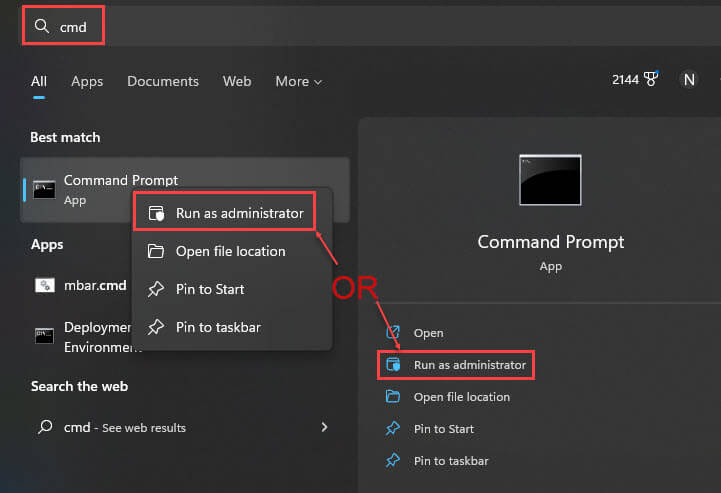Click the pin icon beside Pin to taskbar in right panel
Screen dimensions: 721x493
tap(393, 460)
